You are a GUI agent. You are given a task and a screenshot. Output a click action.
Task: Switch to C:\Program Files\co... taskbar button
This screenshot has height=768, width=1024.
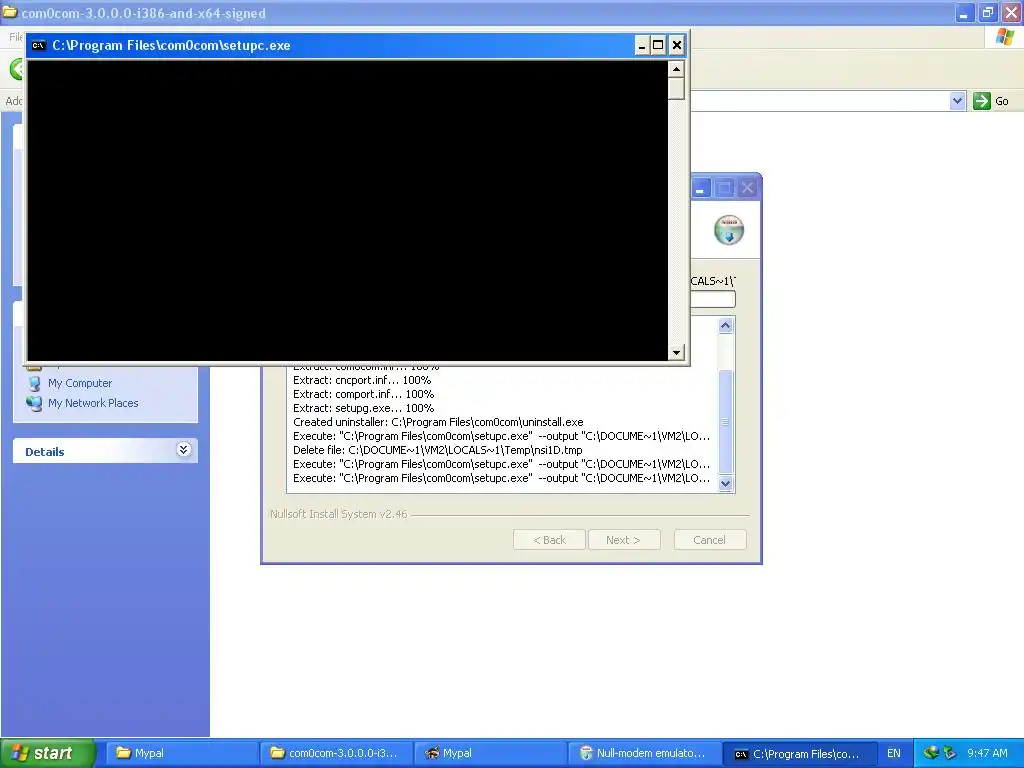click(799, 753)
